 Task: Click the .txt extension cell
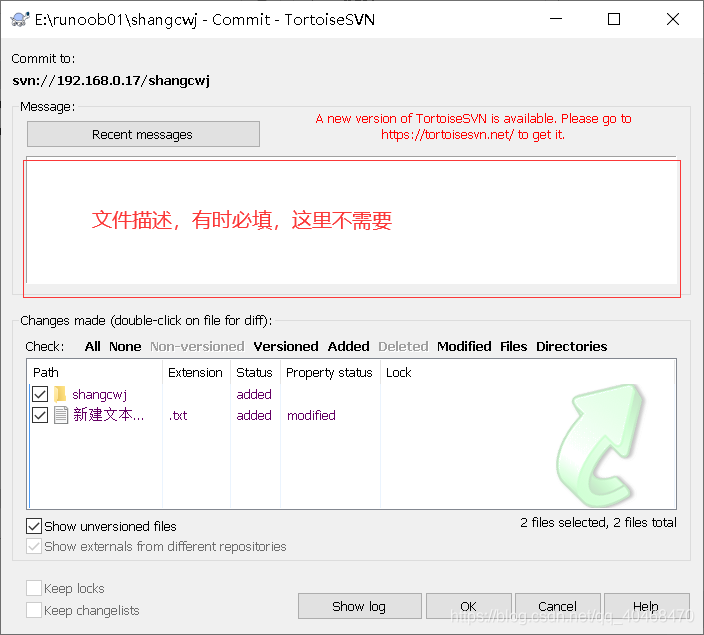178,415
